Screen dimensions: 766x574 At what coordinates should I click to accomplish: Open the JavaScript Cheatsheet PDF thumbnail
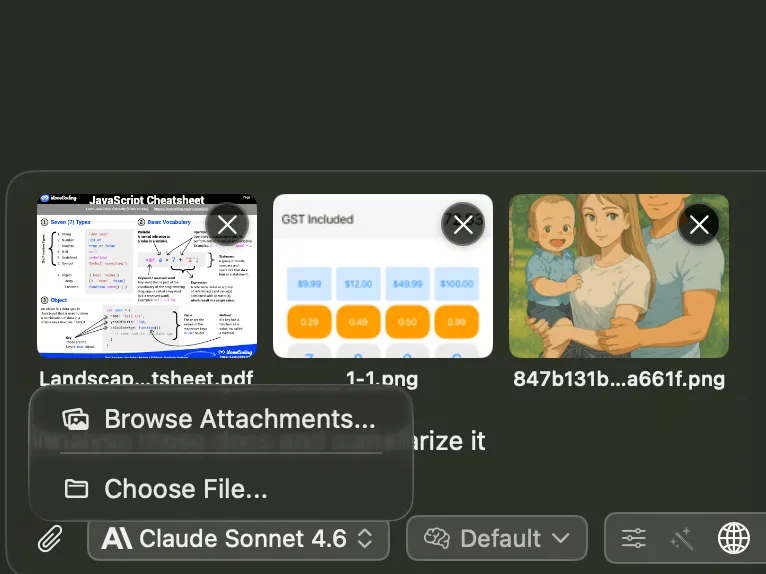147,276
